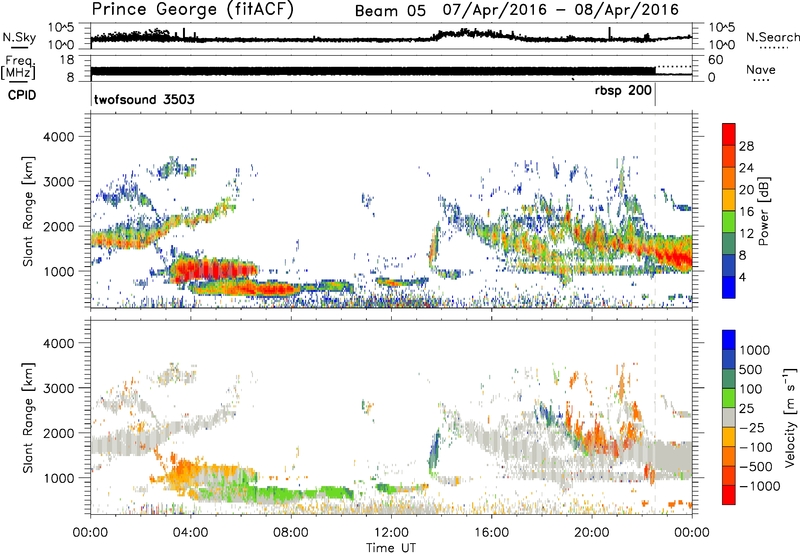Image resolution: width=800 pixels, height=554 pixels.
Task: Select the "rbsp 200" control program label
Action: tap(623, 91)
